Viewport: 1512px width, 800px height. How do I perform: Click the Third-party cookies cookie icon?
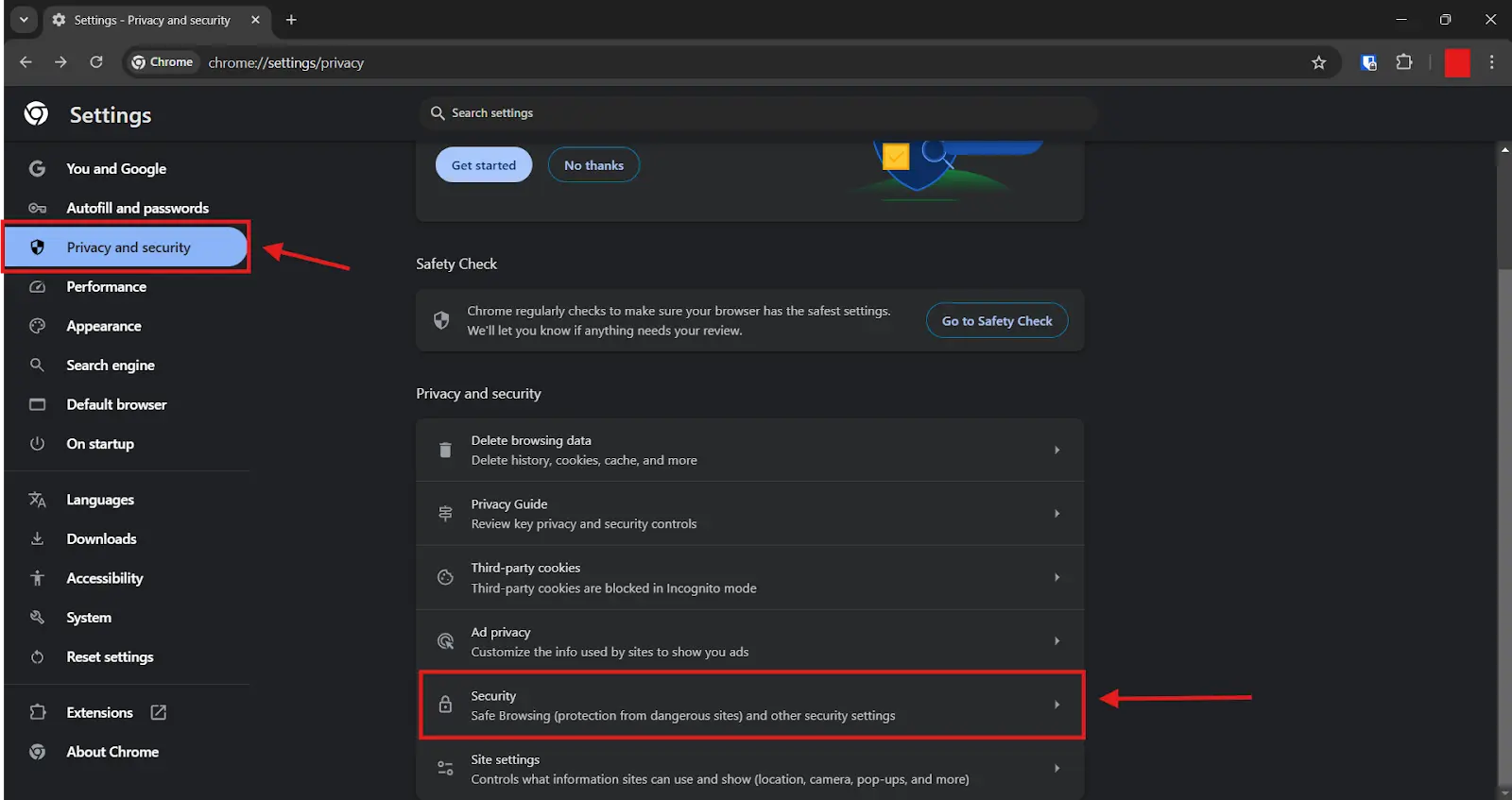tap(445, 577)
